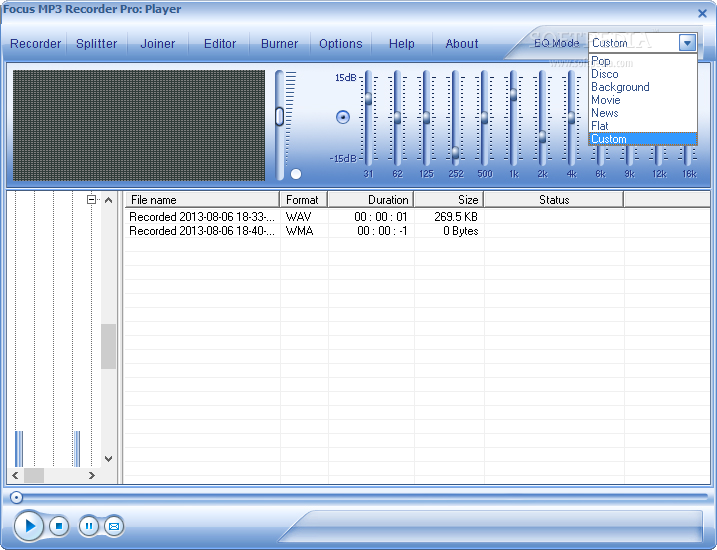This screenshot has height=550, width=717.
Task: Choose Pop from the EQ list
Action: click(642, 61)
